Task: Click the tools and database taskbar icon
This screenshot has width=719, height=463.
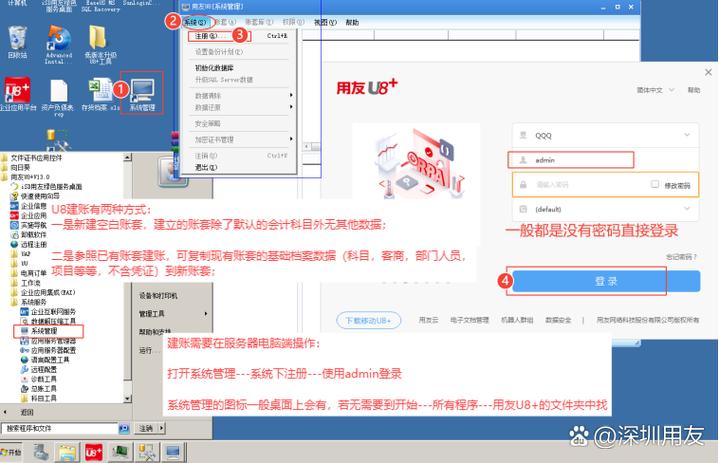Action: (x=147, y=452)
